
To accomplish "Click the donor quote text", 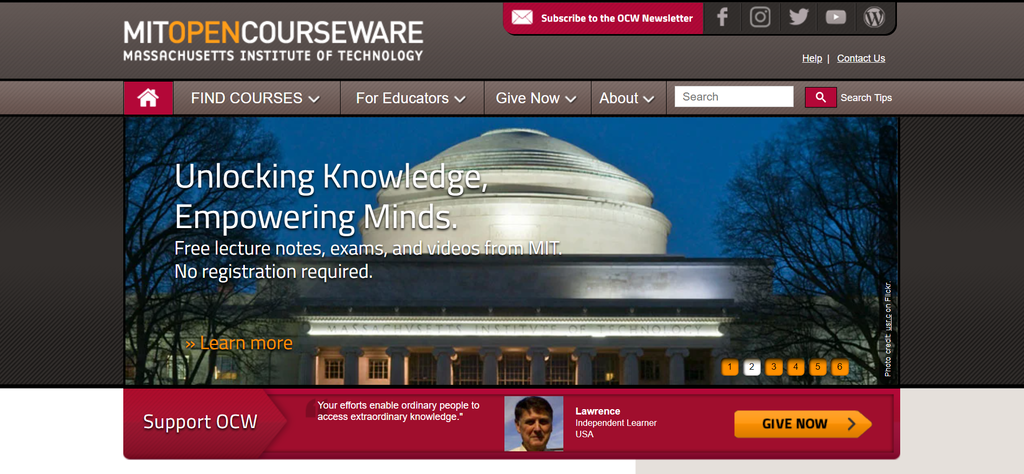I will 398,411.
